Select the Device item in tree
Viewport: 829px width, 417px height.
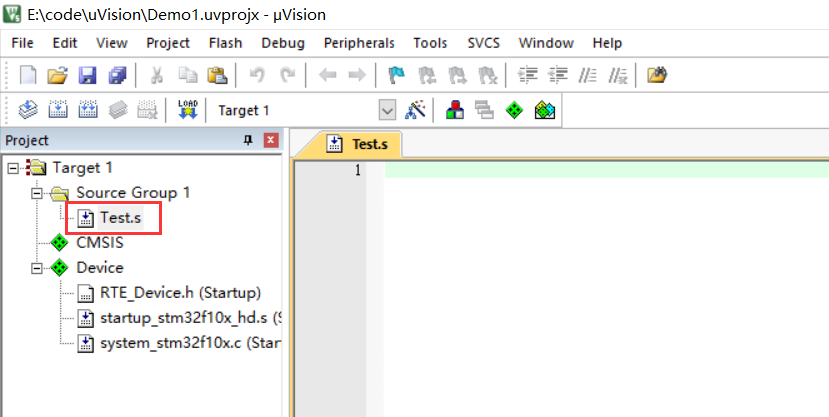pos(99,268)
